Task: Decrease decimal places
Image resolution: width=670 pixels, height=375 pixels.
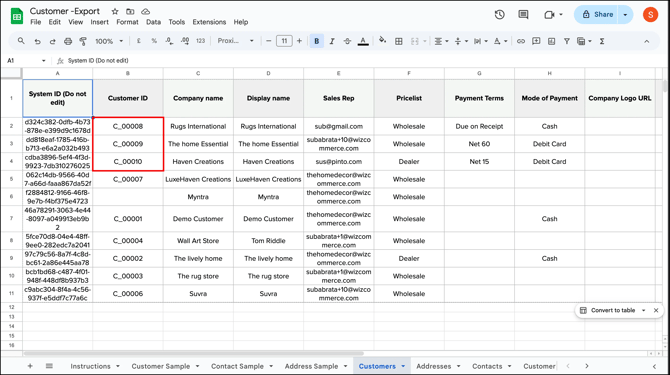Action: point(169,41)
